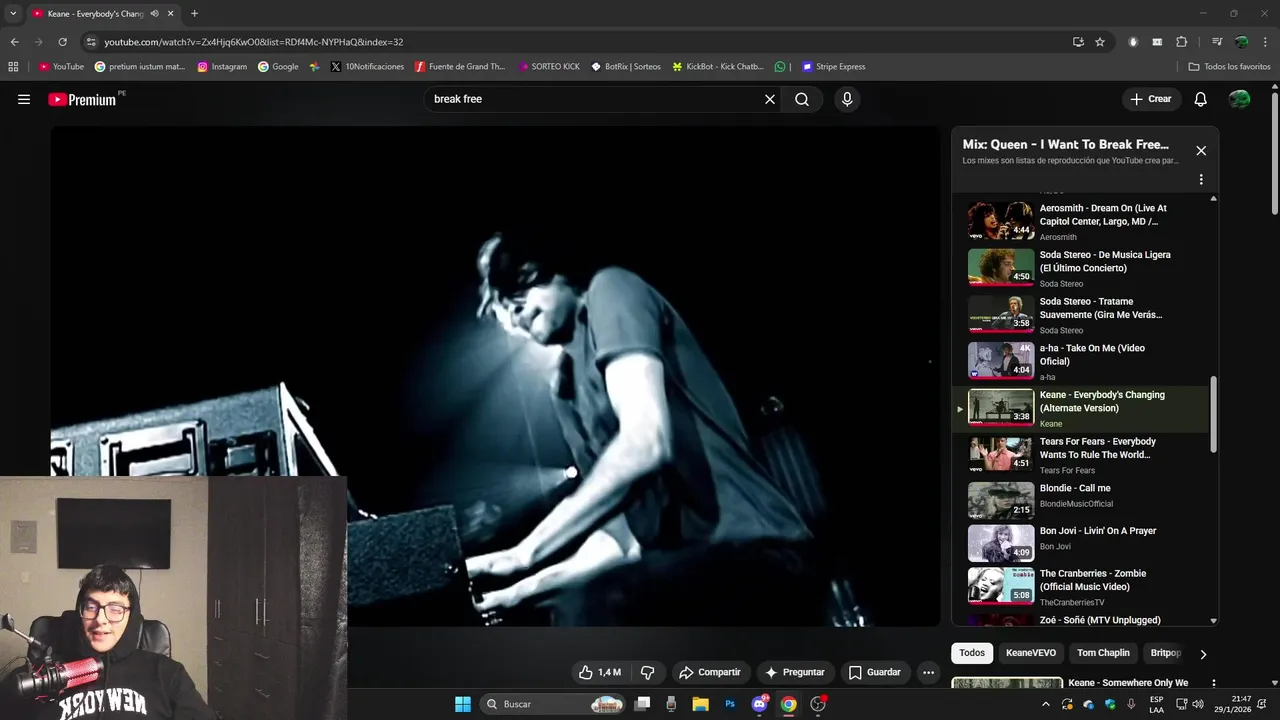The image size is (1280, 720).
Task: Select the Tom Chaplin filter chip
Action: click(1103, 653)
